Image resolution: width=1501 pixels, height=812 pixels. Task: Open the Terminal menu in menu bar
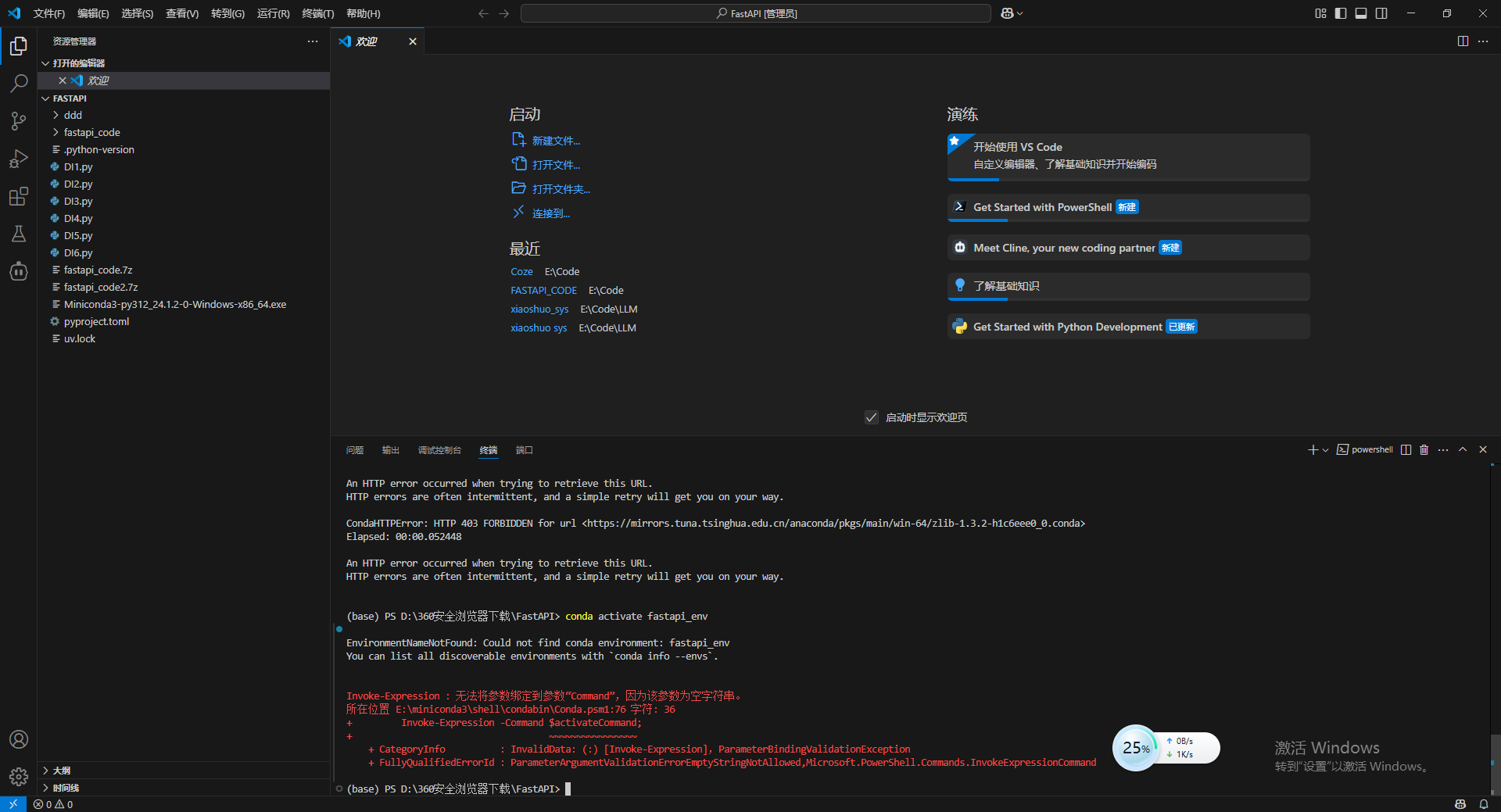(318, 13)
